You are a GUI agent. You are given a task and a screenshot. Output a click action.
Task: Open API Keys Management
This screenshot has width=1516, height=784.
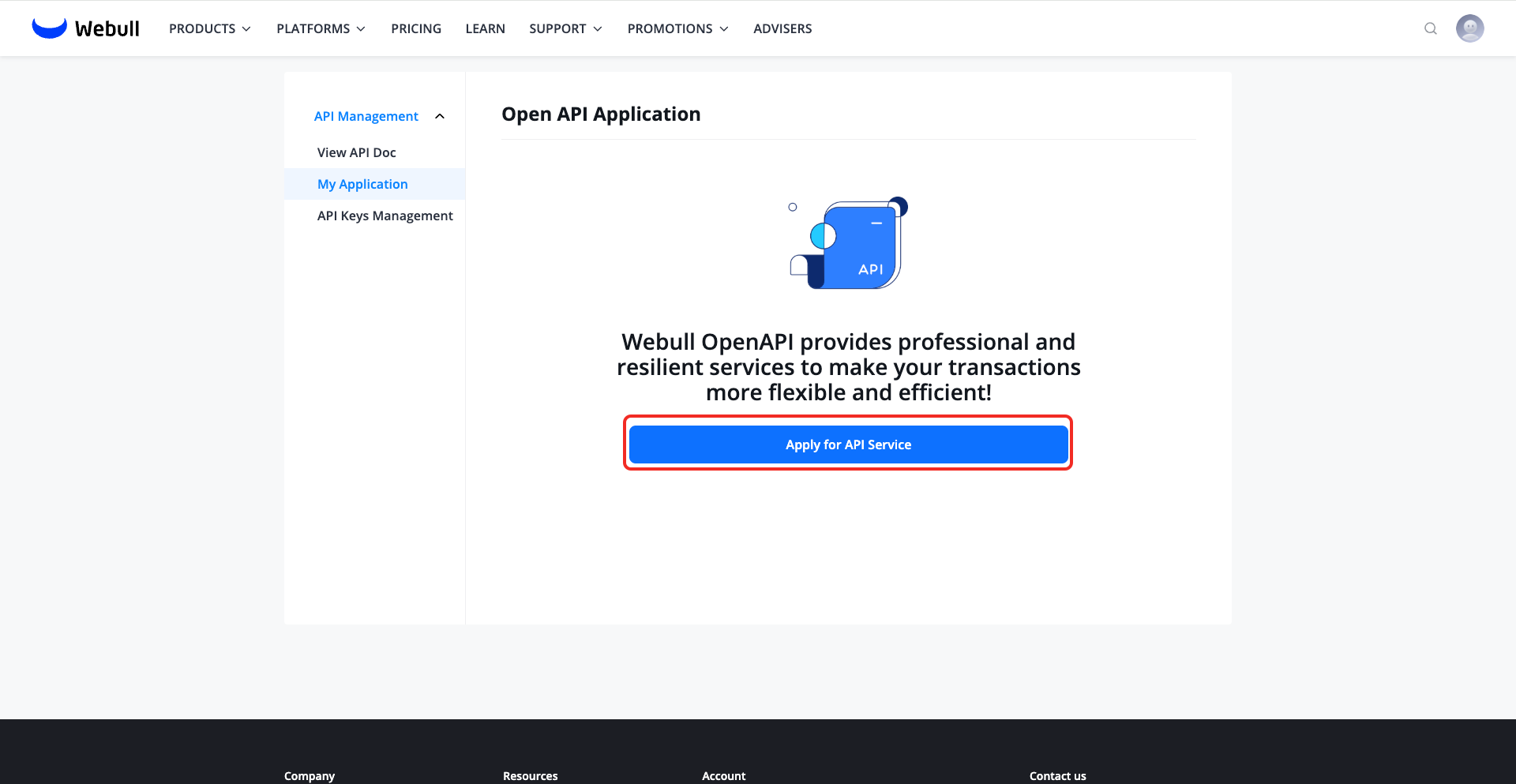[385, 216]
